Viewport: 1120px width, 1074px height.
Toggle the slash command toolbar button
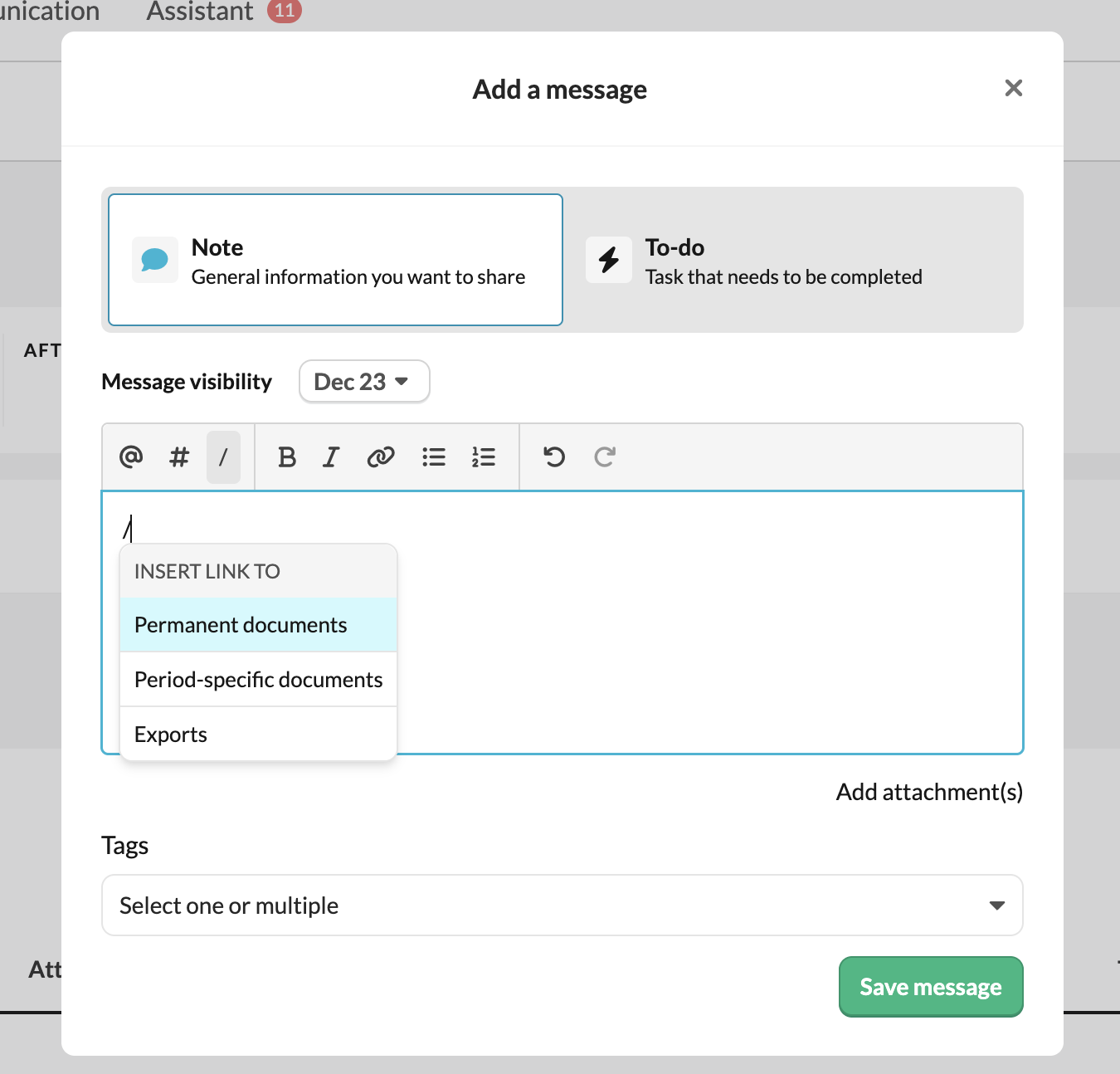(x=223, y=456)
